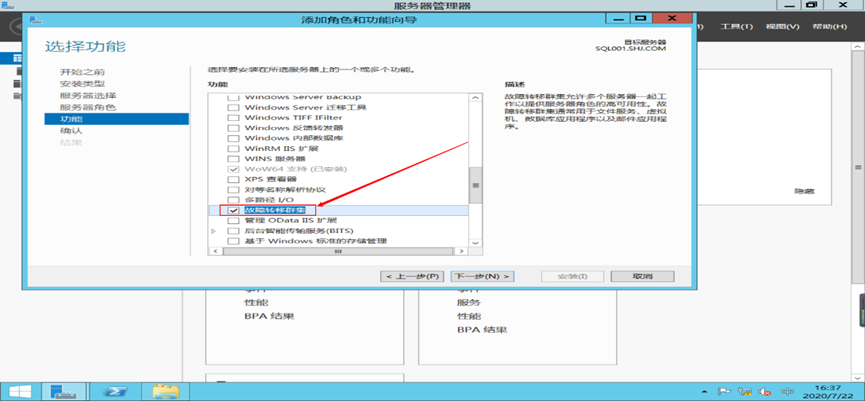Check the WINS 服务器 checkbox
Image resolution: width=865 pixels, height=401 pixels.
click(x=234, y=159)
